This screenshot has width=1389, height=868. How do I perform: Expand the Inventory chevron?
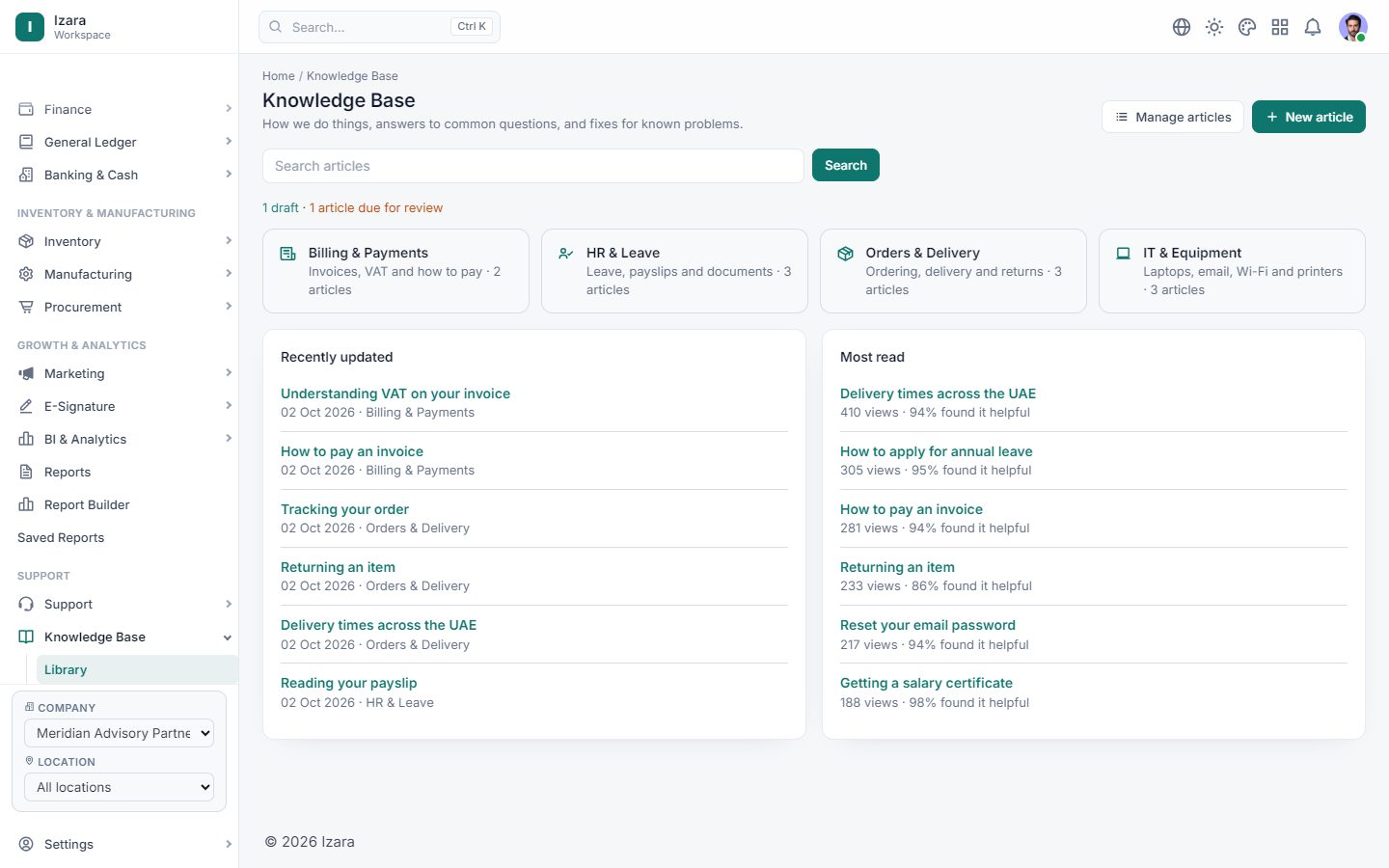(x=229, y=240)
